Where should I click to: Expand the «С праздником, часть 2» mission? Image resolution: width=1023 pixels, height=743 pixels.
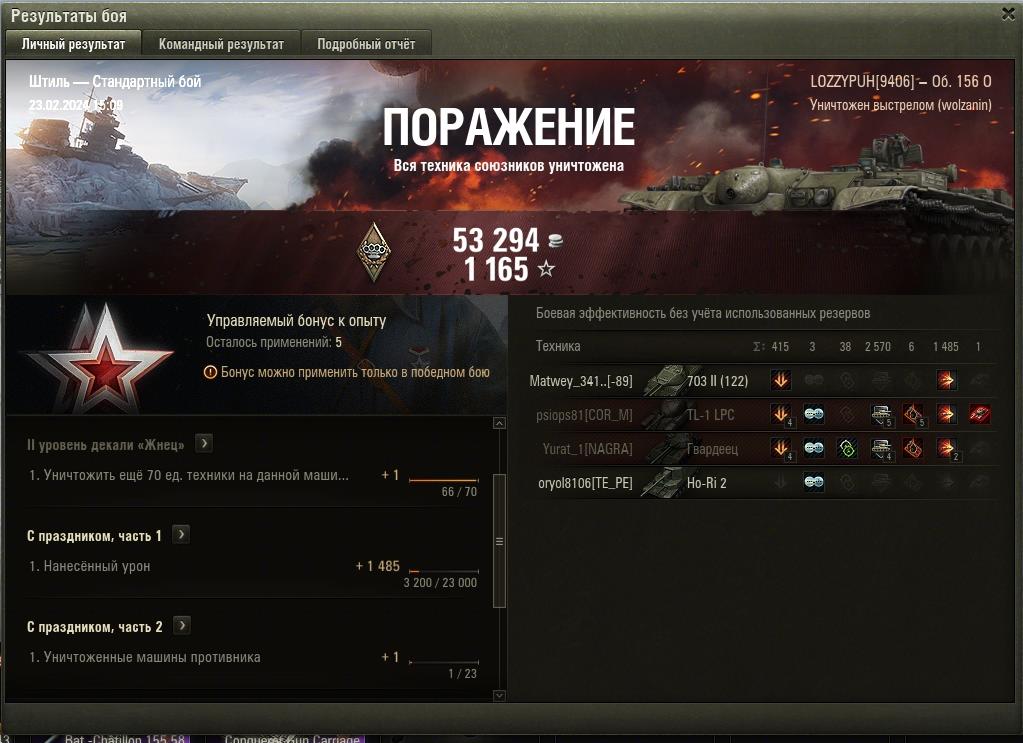pyautogui.click(x=182, y=626)
